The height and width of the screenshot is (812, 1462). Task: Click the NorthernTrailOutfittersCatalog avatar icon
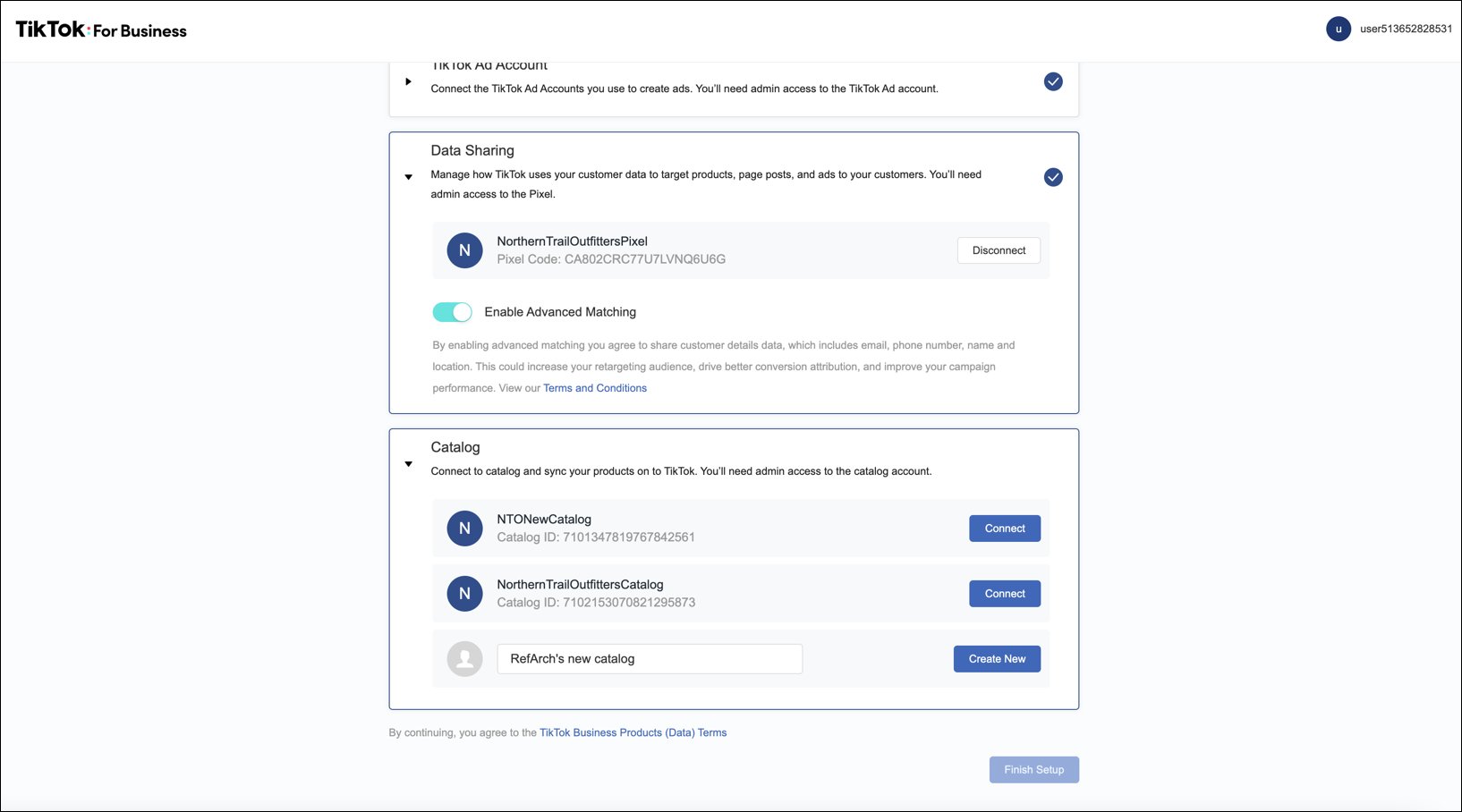point(464,594)
